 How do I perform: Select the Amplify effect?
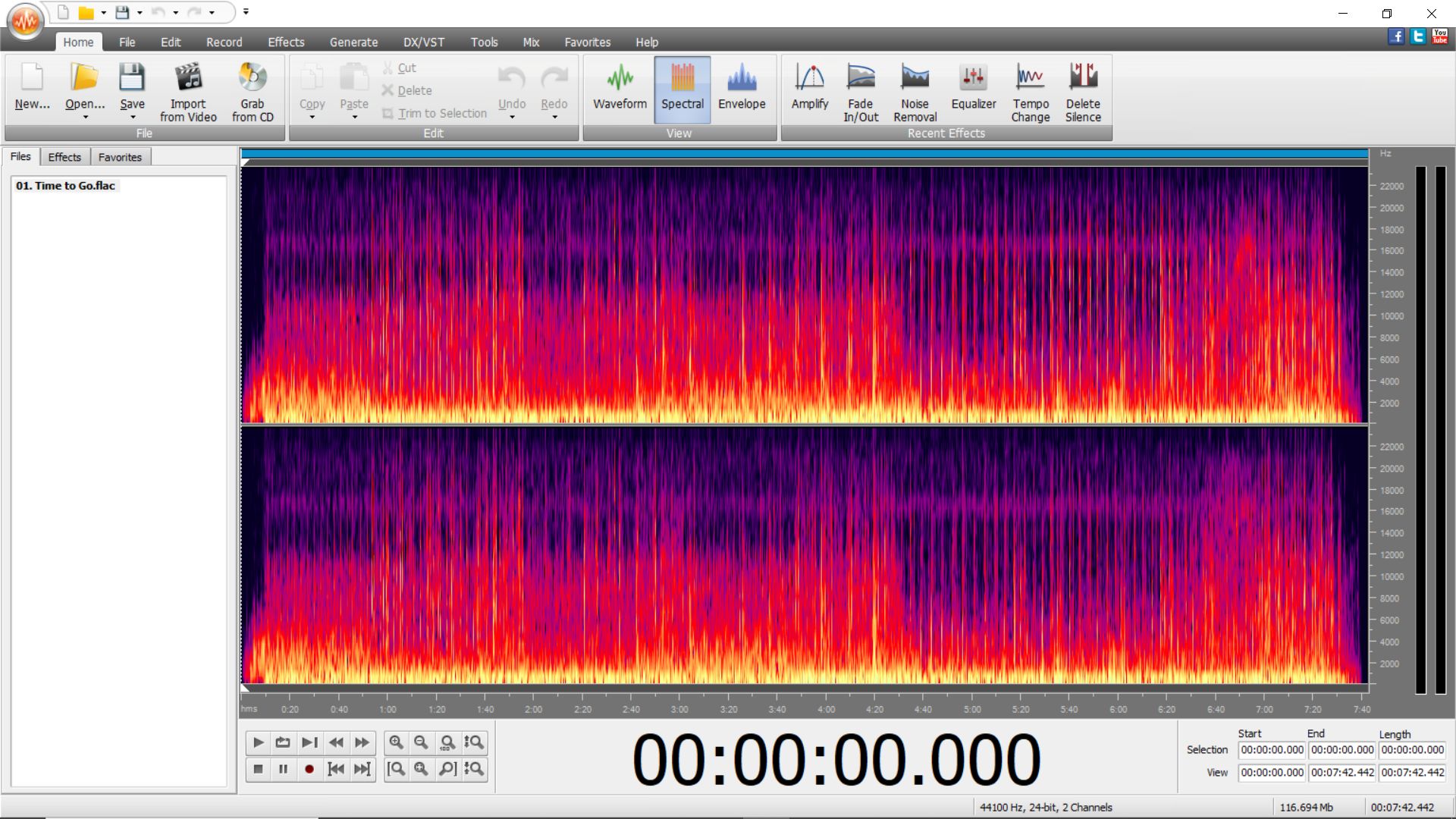coord(809,91)
